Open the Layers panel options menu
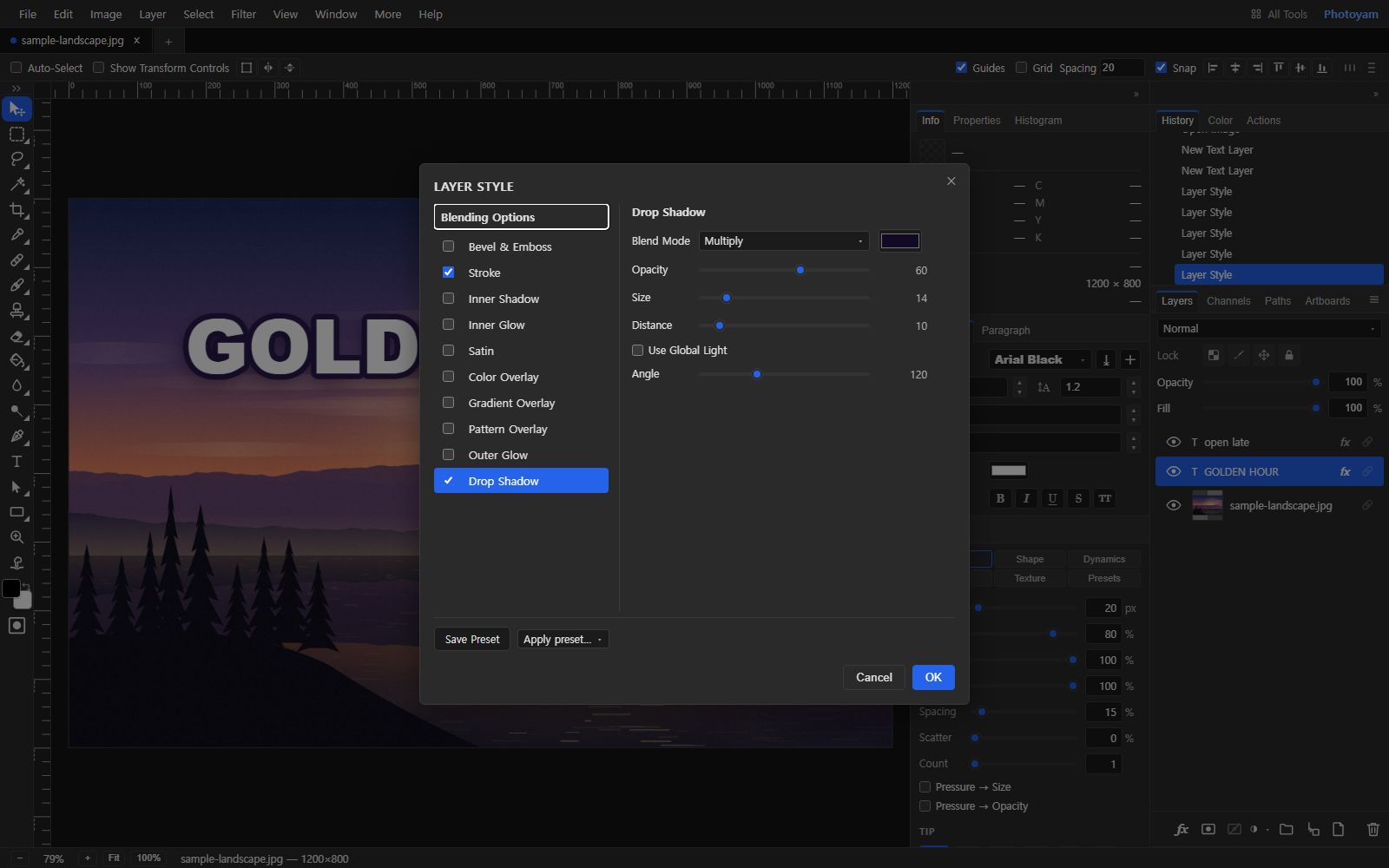 tap(1373, 300)
